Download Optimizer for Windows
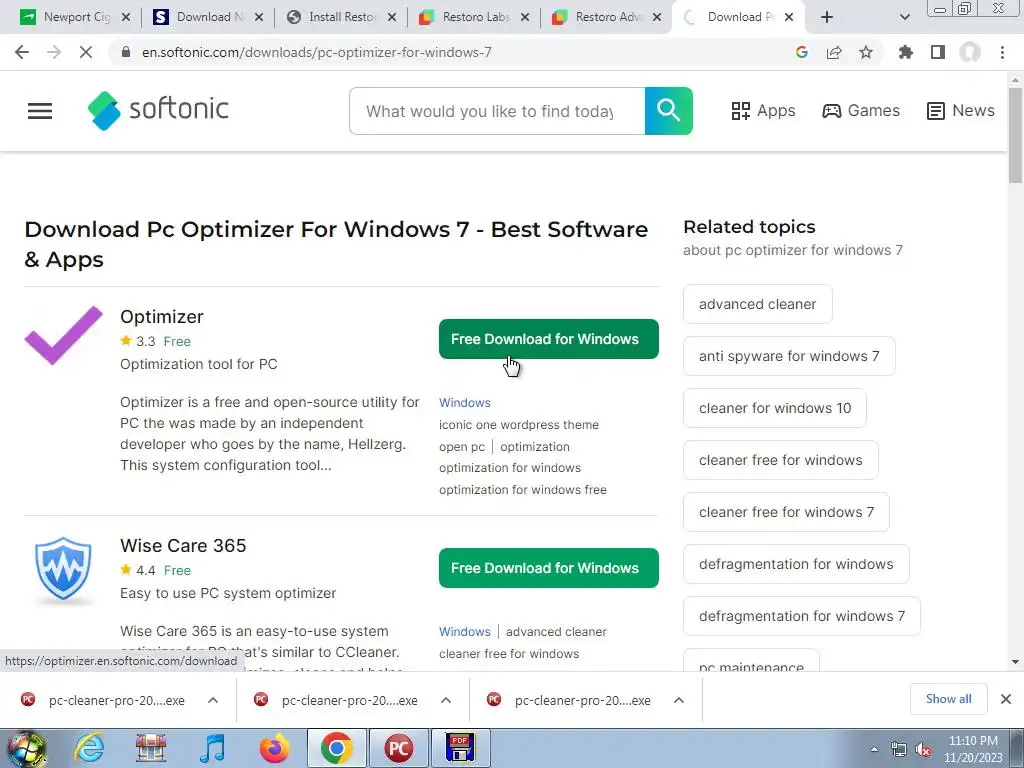The image size is (1024, 768). click(x=549, y=339)
